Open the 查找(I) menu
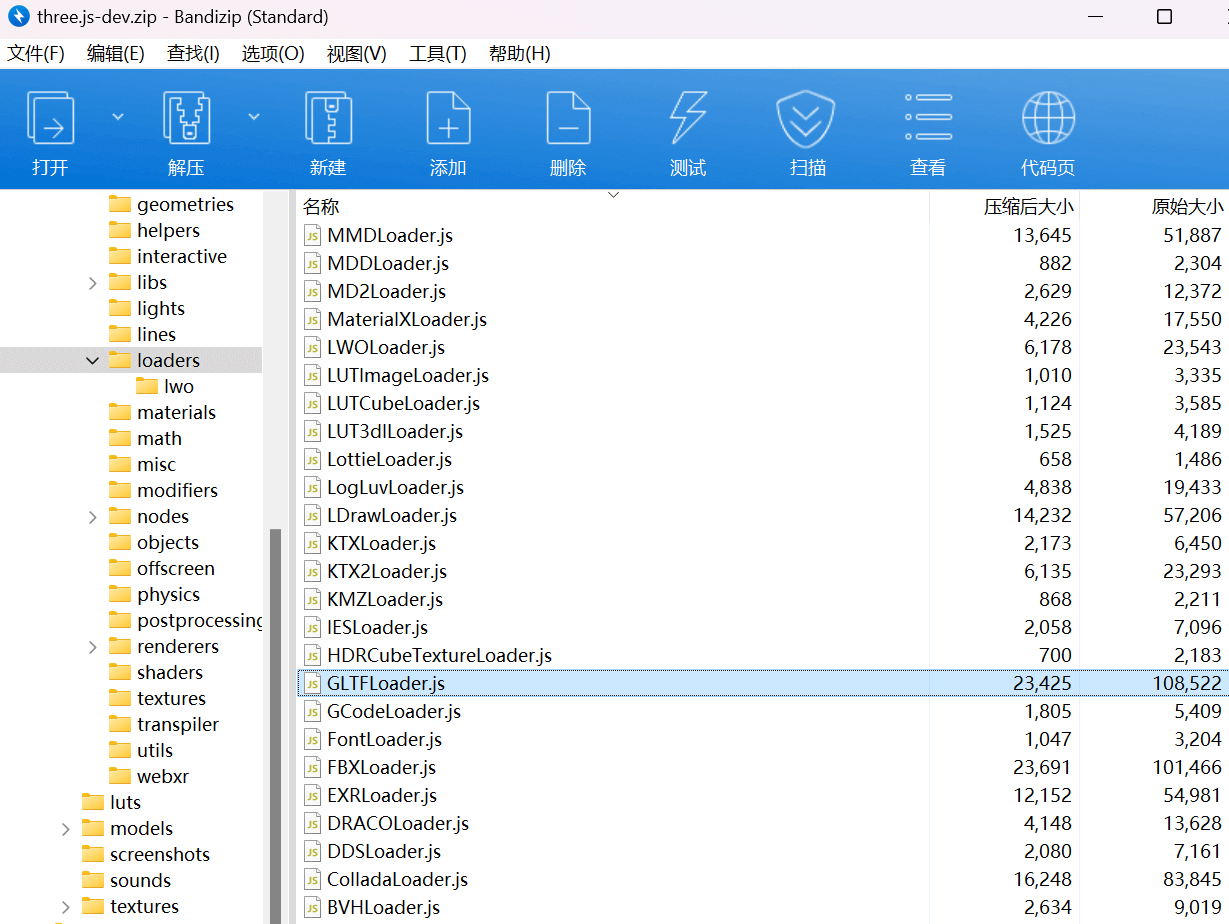The width and height of the screenshot is (1229, 924). 193,54
